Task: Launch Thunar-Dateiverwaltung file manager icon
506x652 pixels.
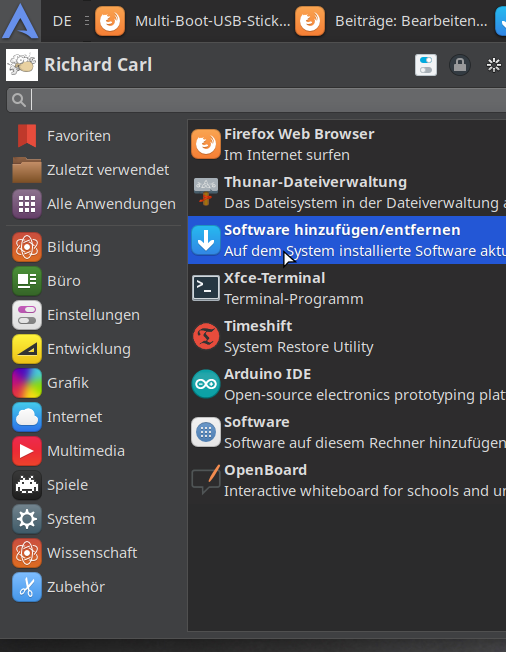Action: click(206, 192)
